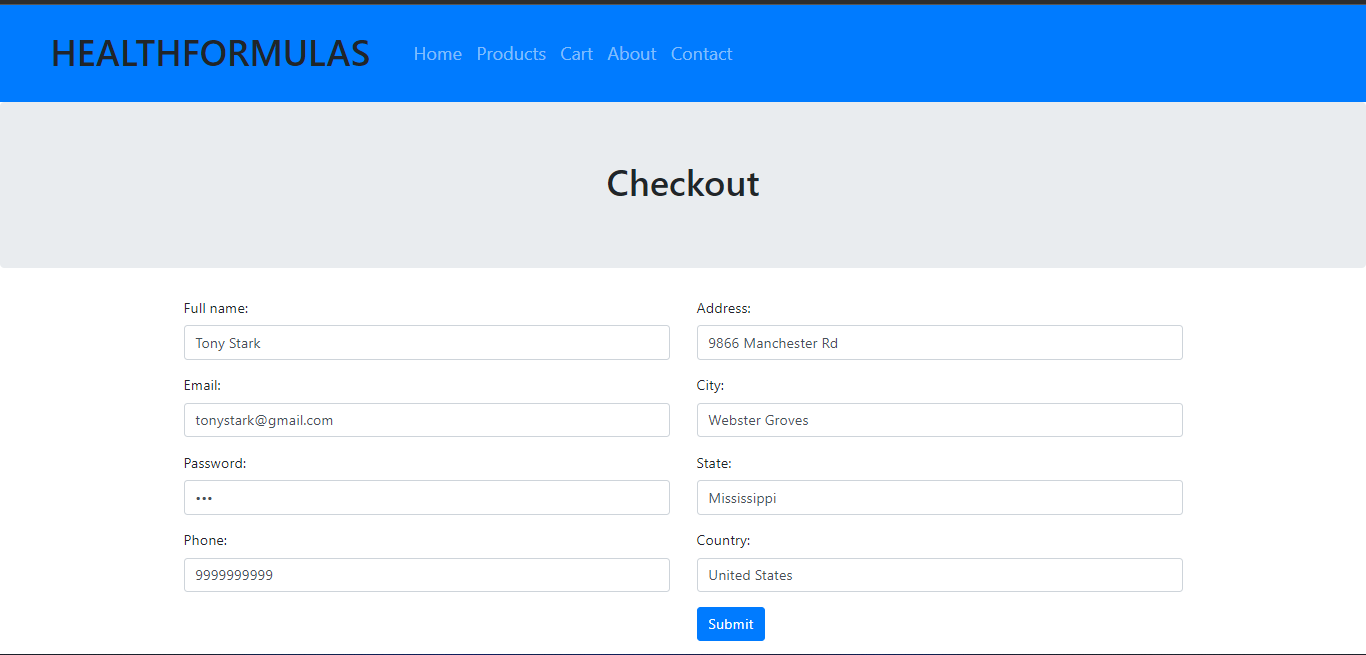
Task: Click the Password field
Action: [x=426, y=497]
